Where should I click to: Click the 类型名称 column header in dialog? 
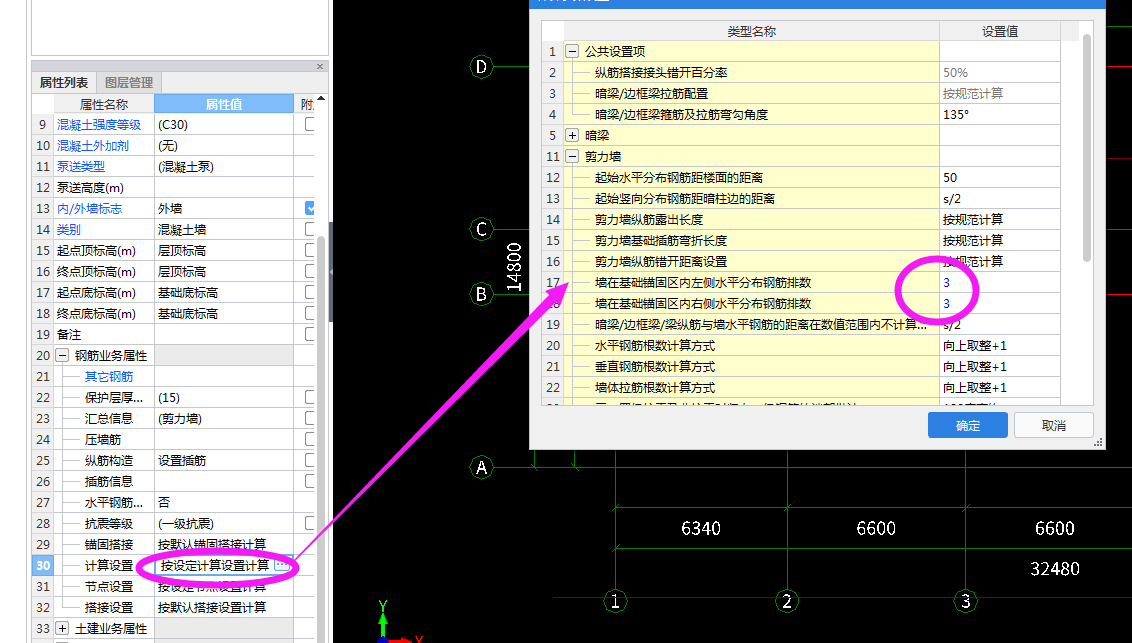(752, 32)
